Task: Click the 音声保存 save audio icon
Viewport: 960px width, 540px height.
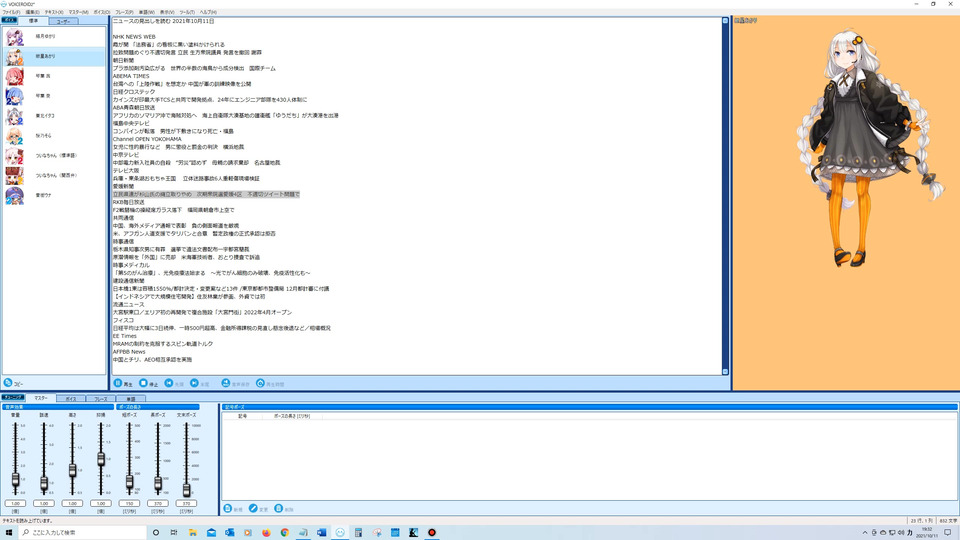Action: tap(226, 383)
